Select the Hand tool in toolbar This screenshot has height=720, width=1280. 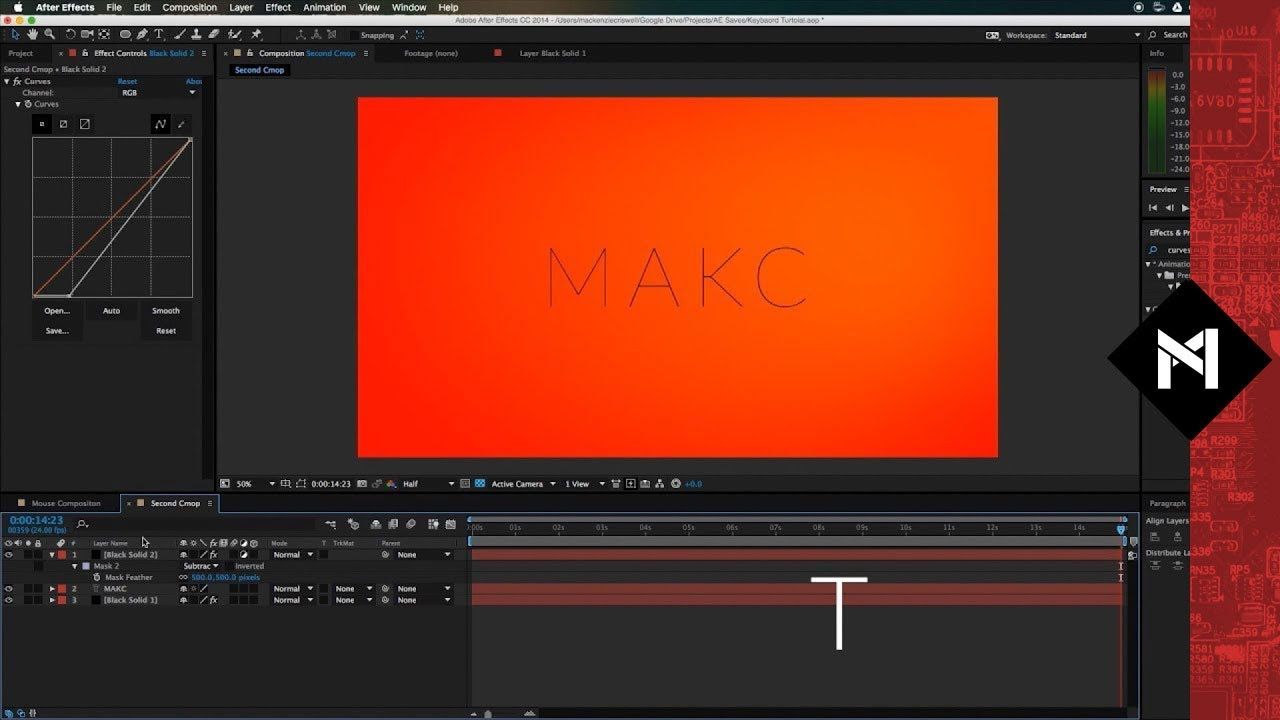click(x=33, y=34)
